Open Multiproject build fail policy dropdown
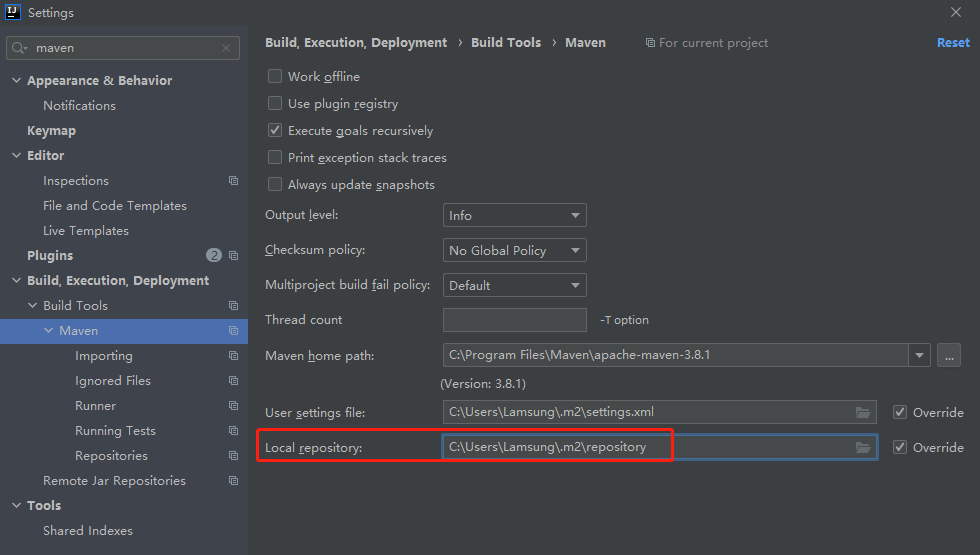 (x=514, y=285)
